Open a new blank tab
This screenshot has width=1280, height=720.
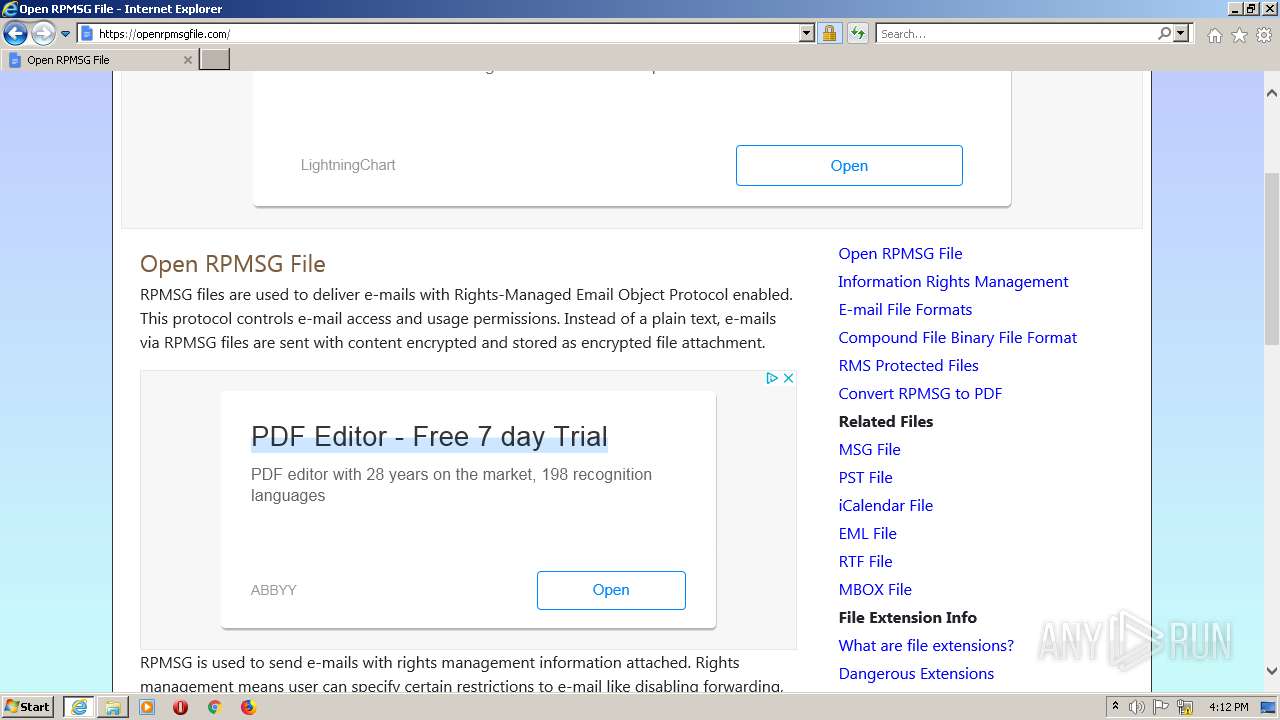click(x=215, y=60)
